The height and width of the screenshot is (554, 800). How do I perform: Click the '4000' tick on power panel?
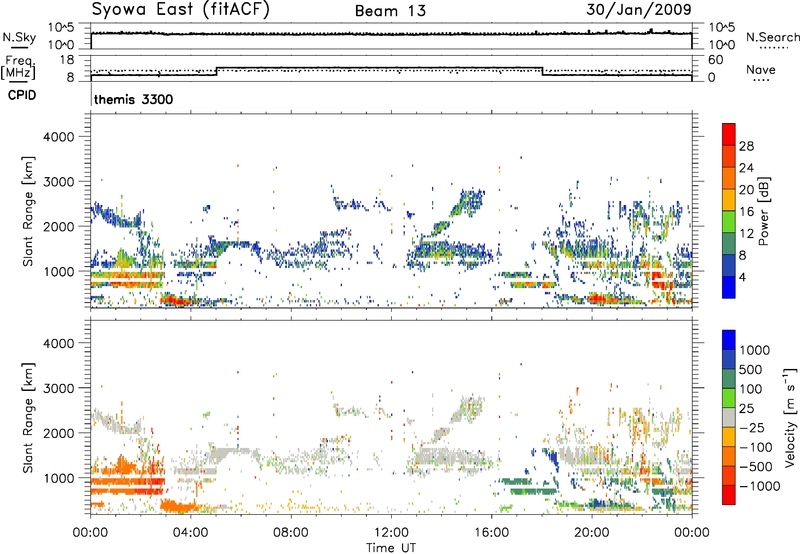tap(58, 137)
